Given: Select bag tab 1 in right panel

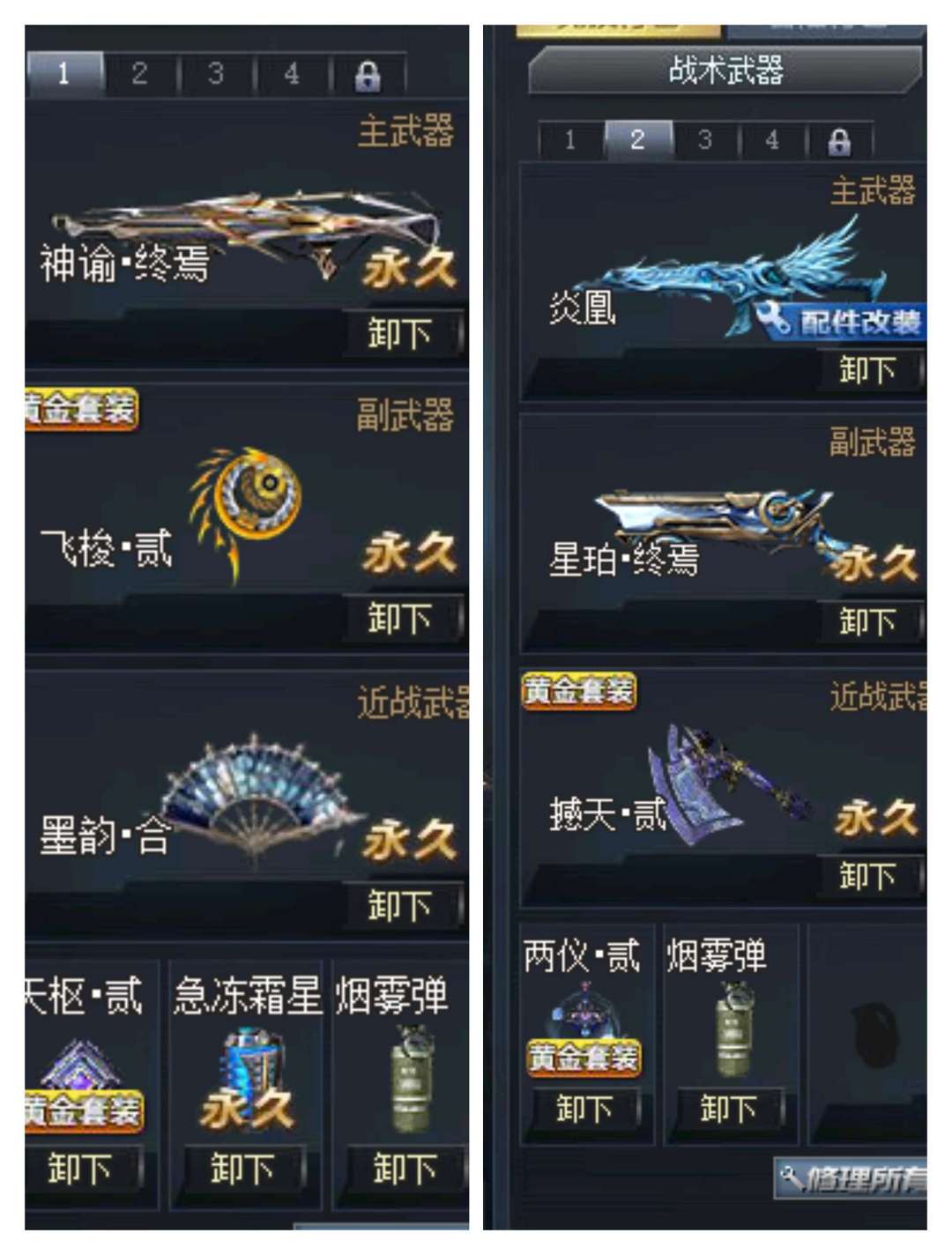Looking at the screenshot, I should tap(570, 140).
